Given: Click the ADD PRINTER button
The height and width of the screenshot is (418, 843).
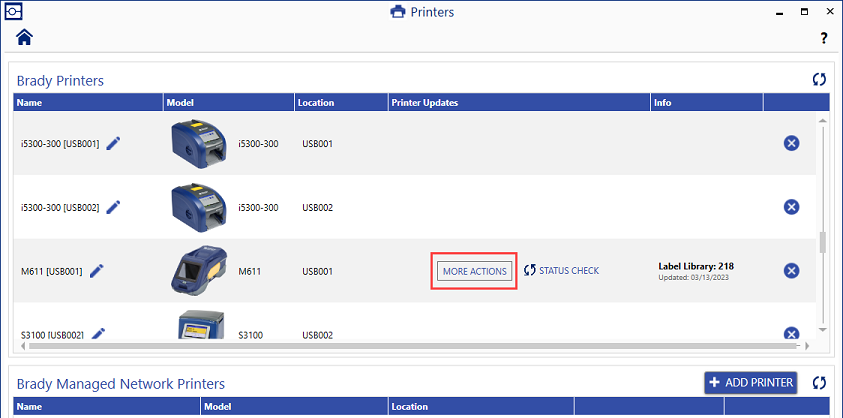Looking at the screenshot, I should click(751, 382).
